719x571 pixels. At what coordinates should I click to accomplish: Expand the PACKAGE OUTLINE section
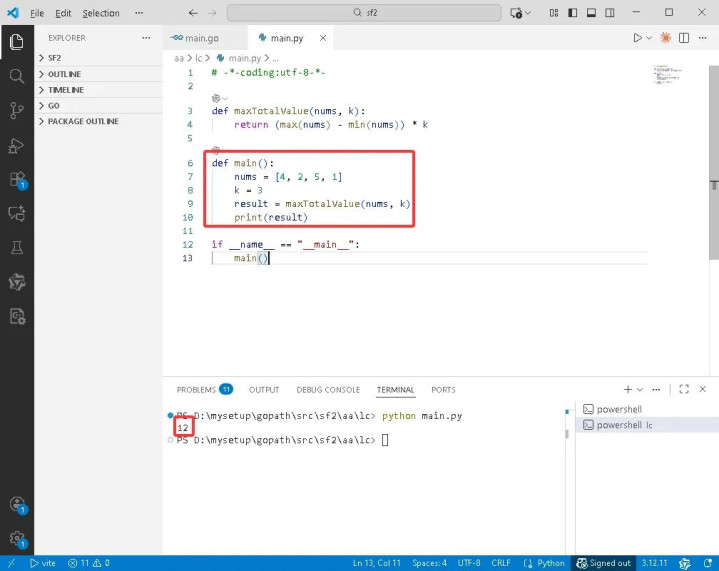[83, 121]
